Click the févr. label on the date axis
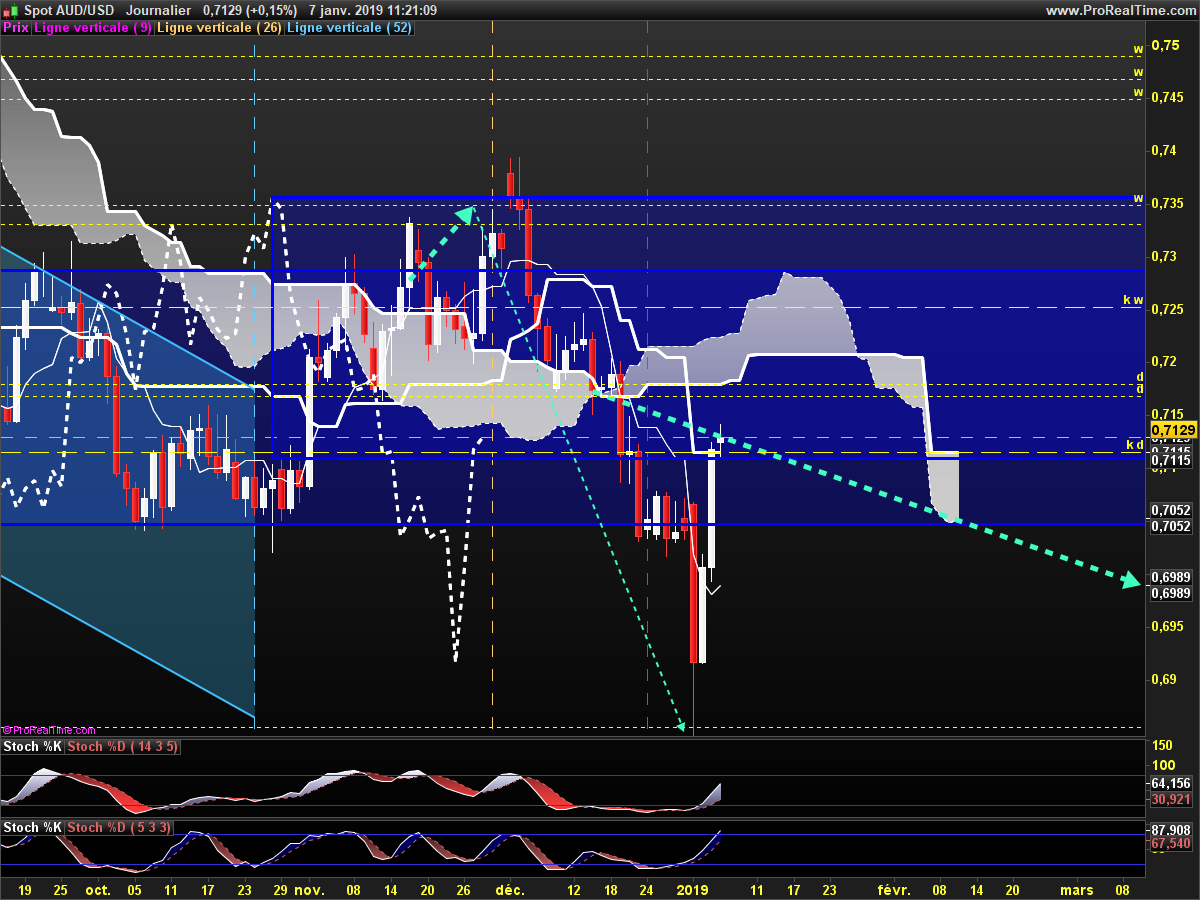This screenshot has width=1200, height=900. tap(894, 889)
